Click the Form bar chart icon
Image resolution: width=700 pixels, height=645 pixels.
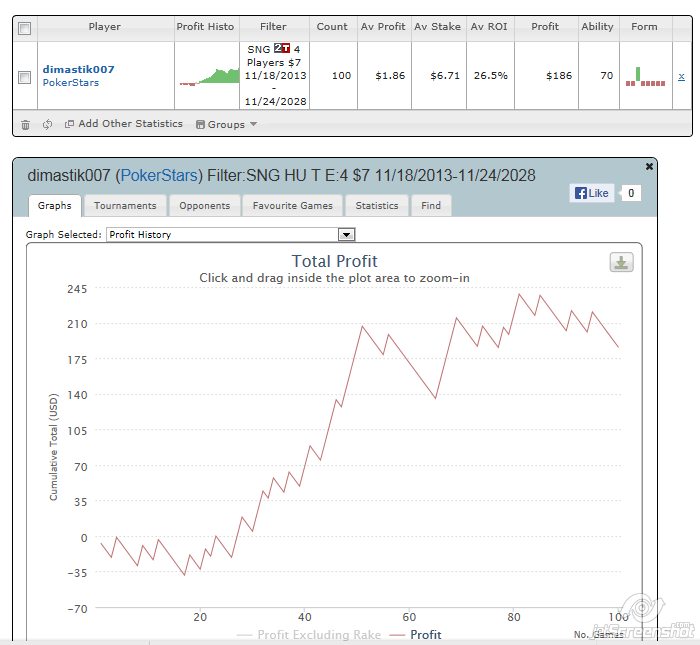645,76
